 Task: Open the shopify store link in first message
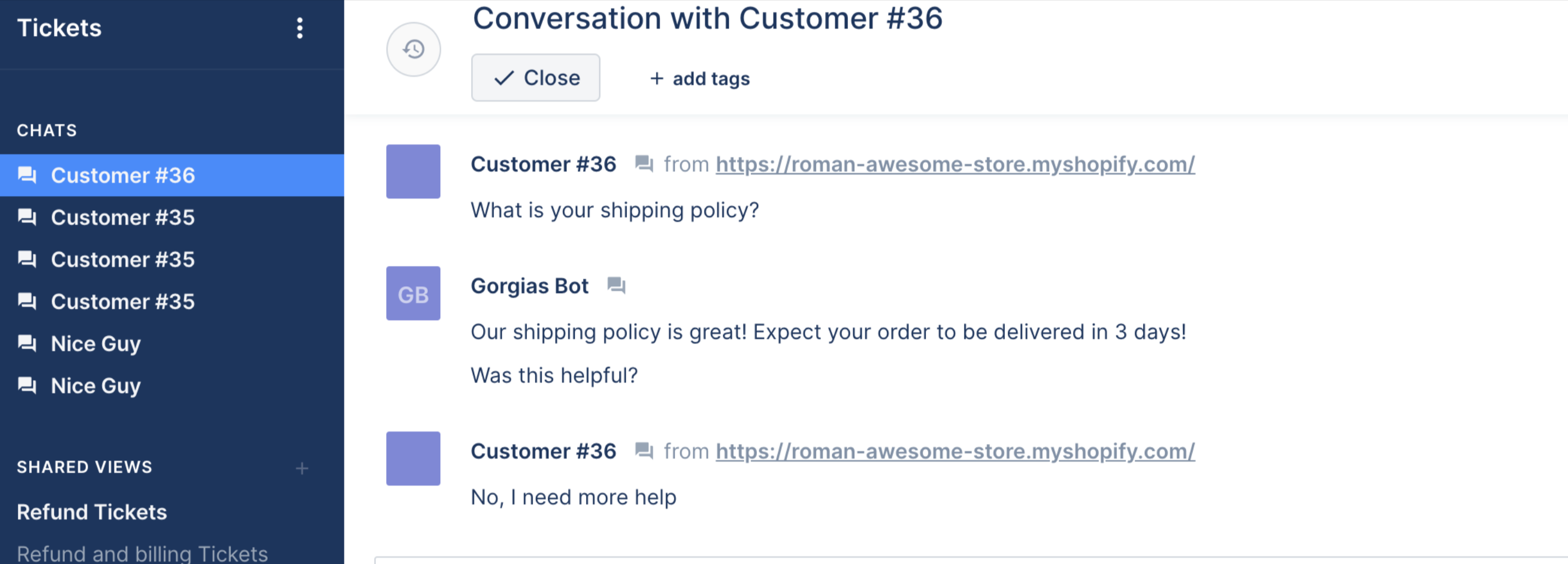955,165
